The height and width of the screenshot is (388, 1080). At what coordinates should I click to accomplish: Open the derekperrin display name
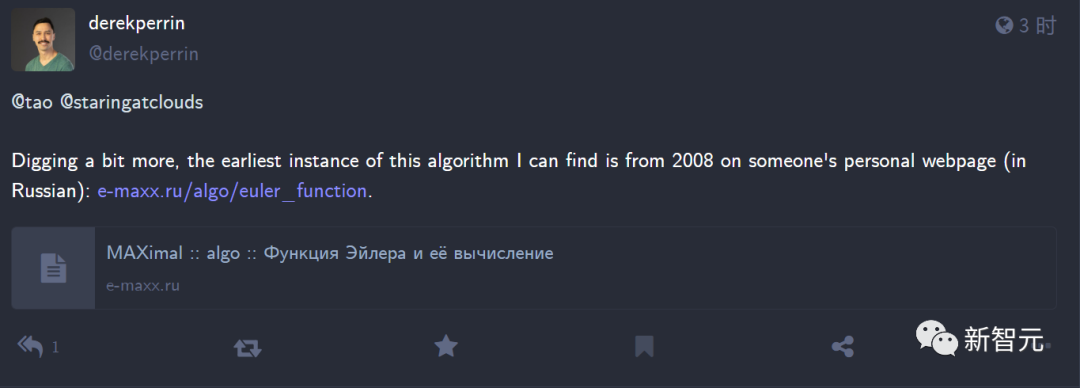[136, 23]
